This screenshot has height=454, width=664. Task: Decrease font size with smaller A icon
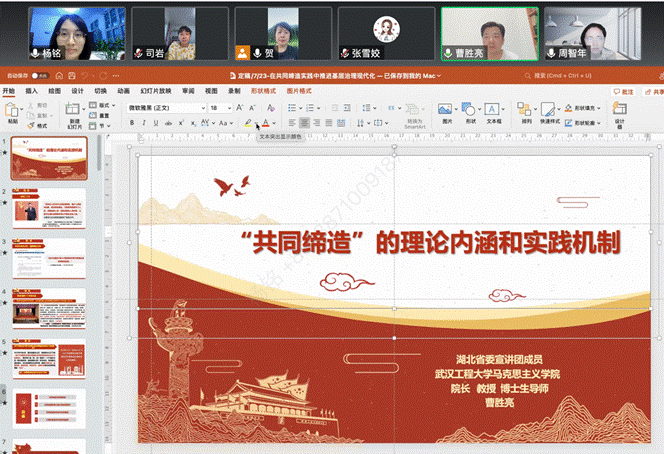pos(252,108)
